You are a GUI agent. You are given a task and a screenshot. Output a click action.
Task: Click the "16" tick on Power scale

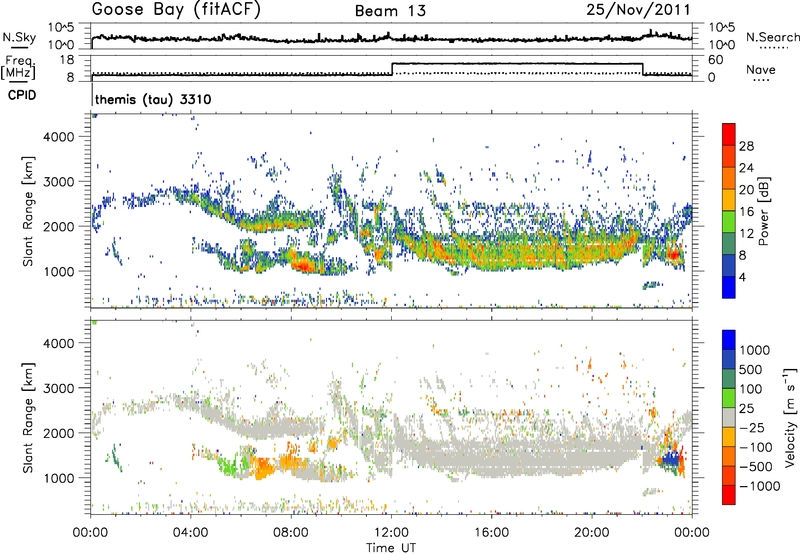click(746, 212)
